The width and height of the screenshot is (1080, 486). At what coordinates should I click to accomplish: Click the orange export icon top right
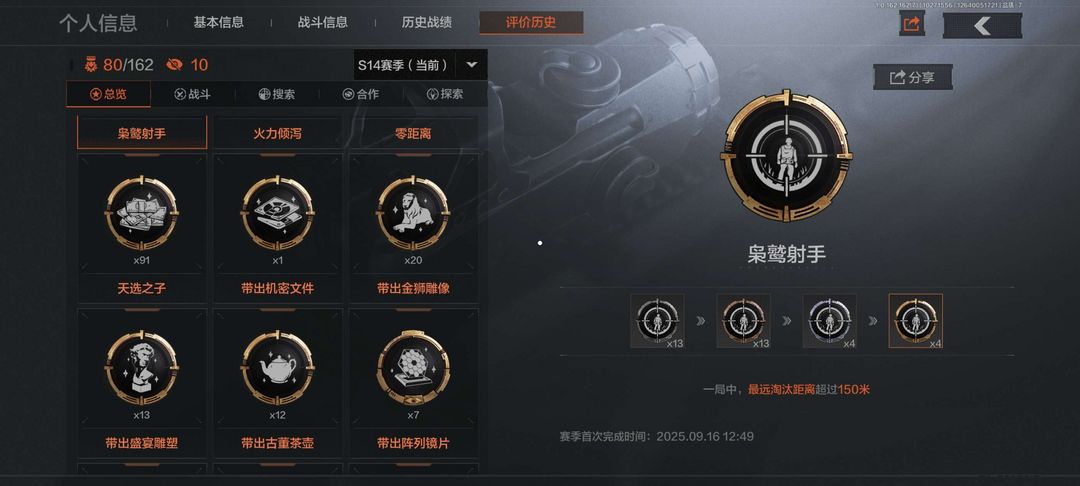[x=911, y=25]
